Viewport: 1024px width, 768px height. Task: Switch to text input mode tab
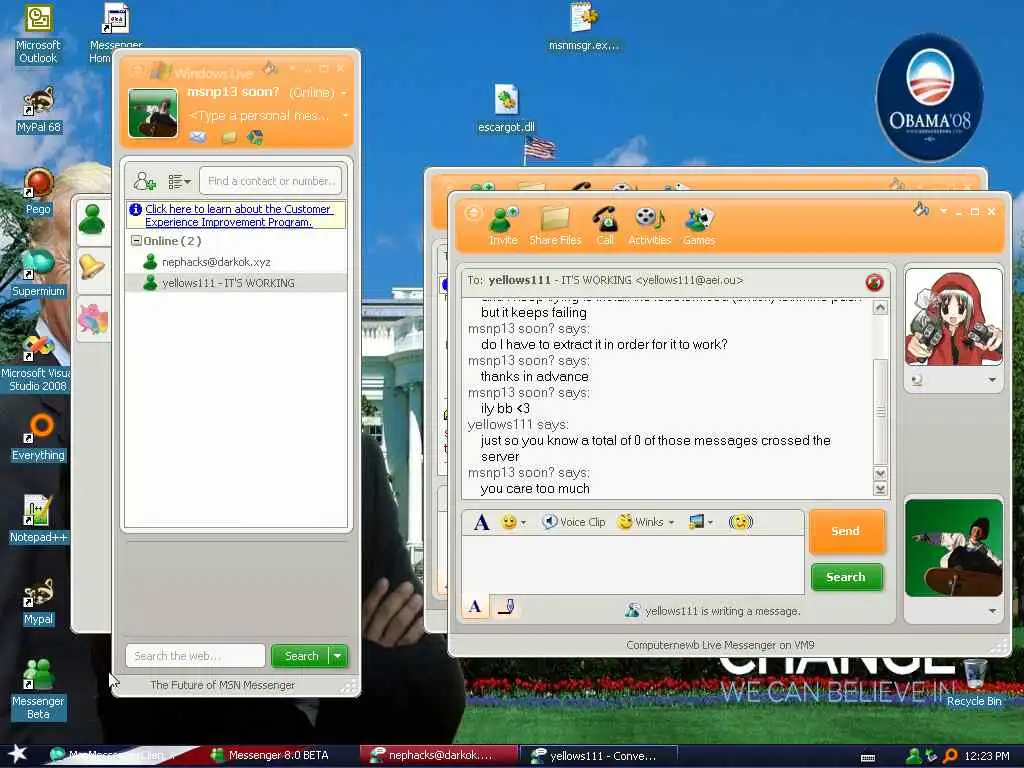475,607
